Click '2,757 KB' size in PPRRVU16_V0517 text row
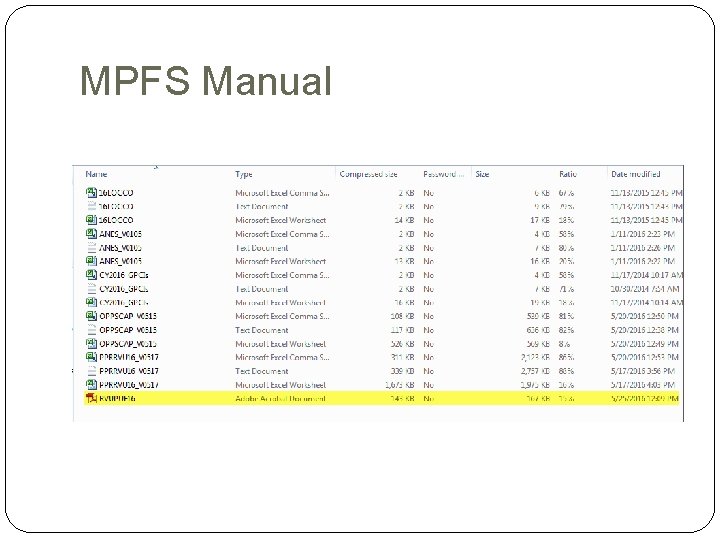 click(x=535, y=371)
